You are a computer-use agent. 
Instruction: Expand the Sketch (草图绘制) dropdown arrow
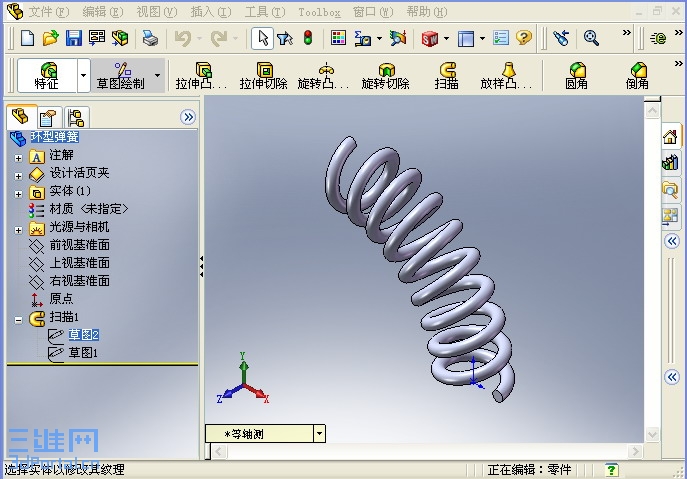(158, 75)
